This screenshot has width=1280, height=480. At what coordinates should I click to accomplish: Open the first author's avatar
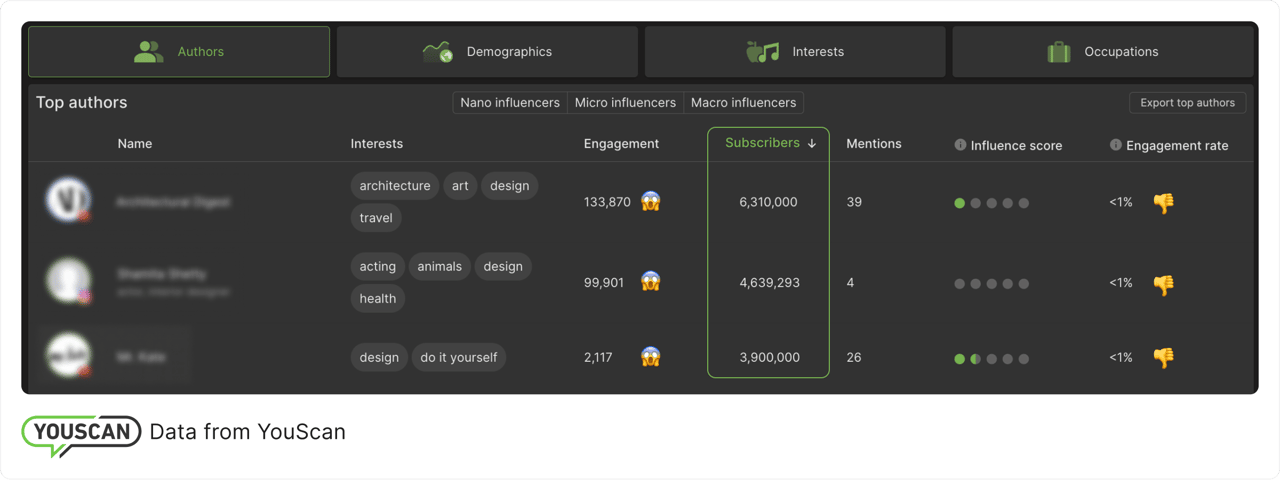point(69,201)
